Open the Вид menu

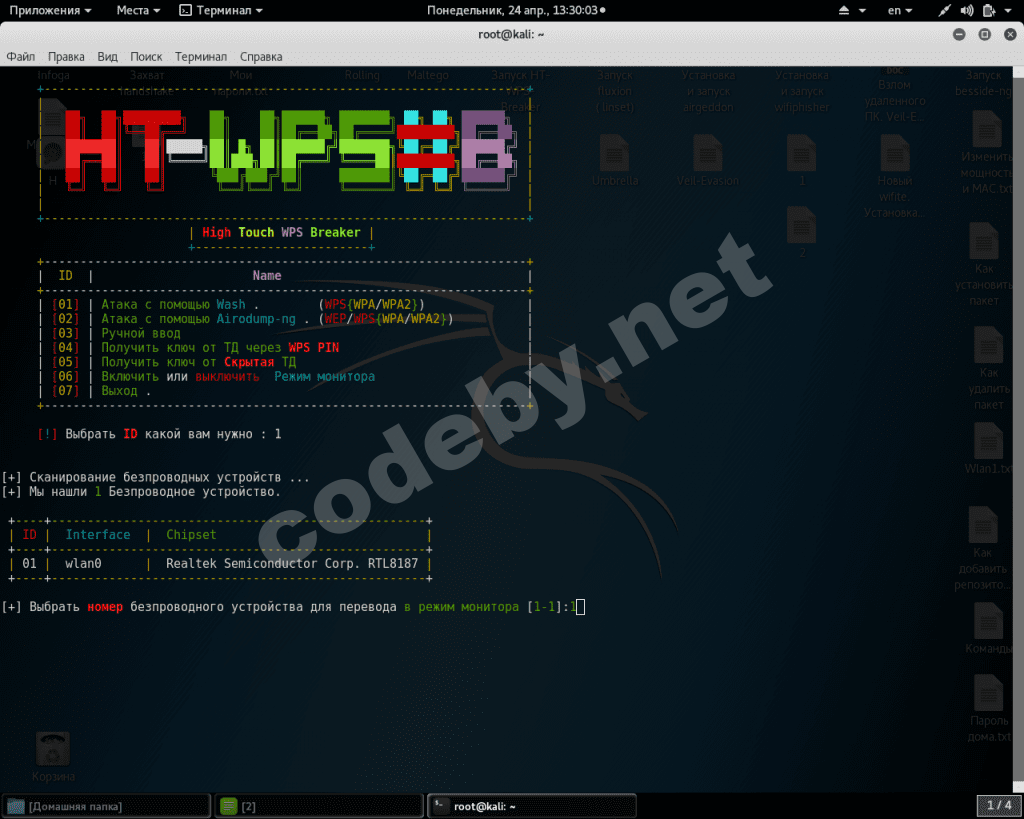click(108, 57)
